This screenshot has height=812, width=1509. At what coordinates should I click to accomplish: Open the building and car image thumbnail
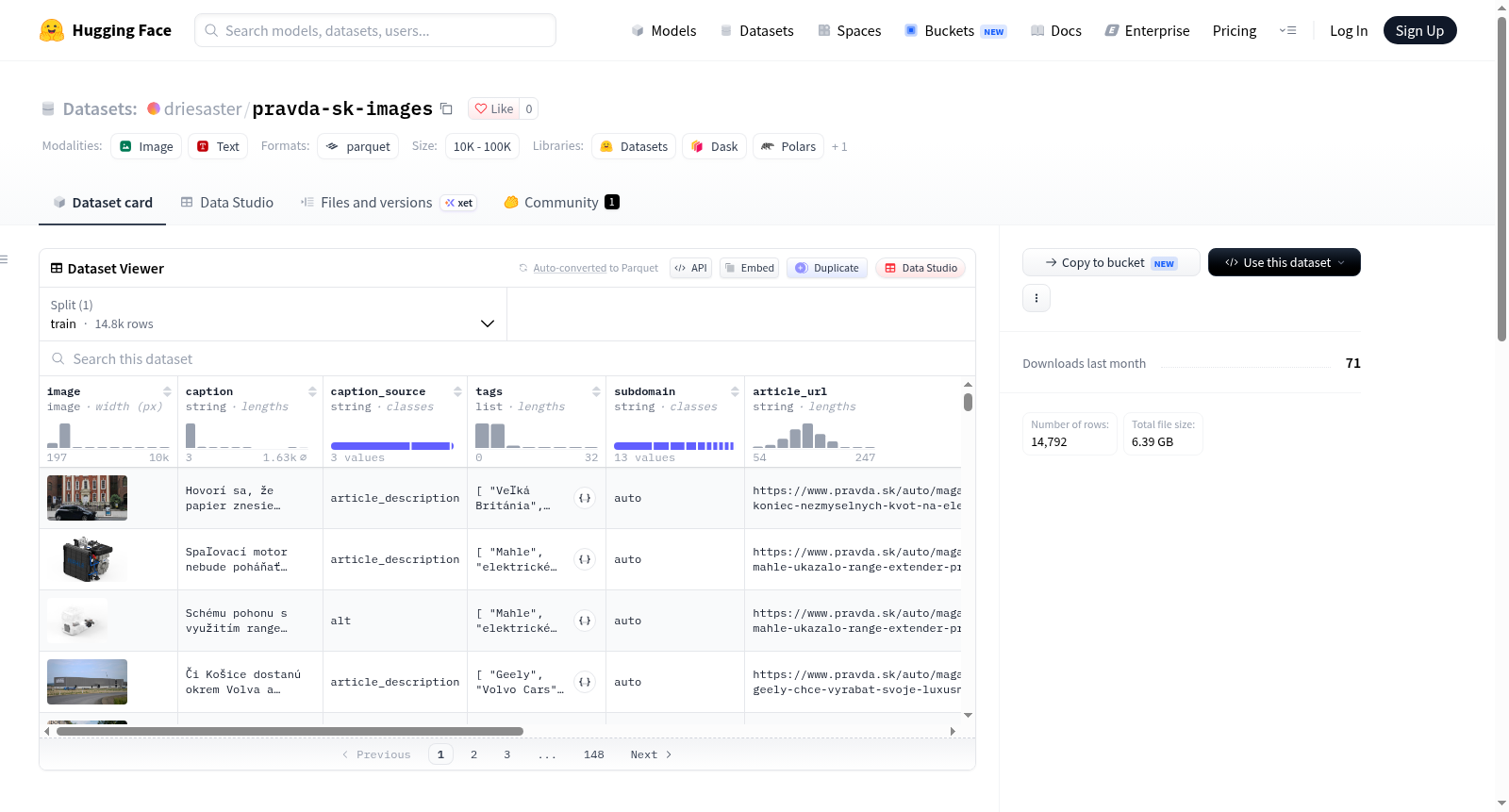87,498
